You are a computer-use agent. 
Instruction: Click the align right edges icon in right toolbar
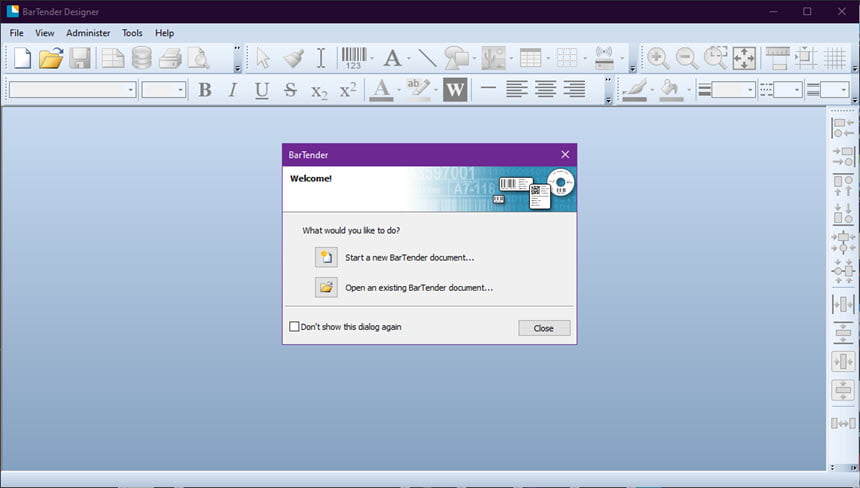point(843,156)
